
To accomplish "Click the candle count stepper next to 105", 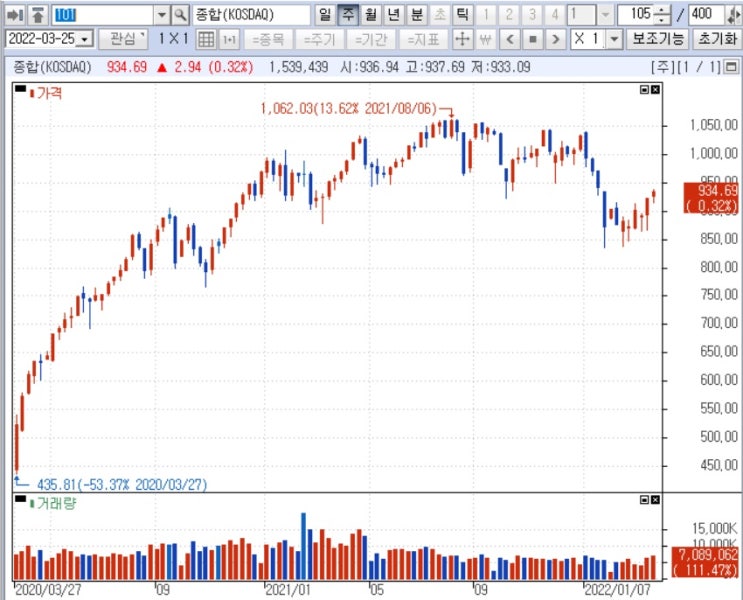I will point(661,15).
